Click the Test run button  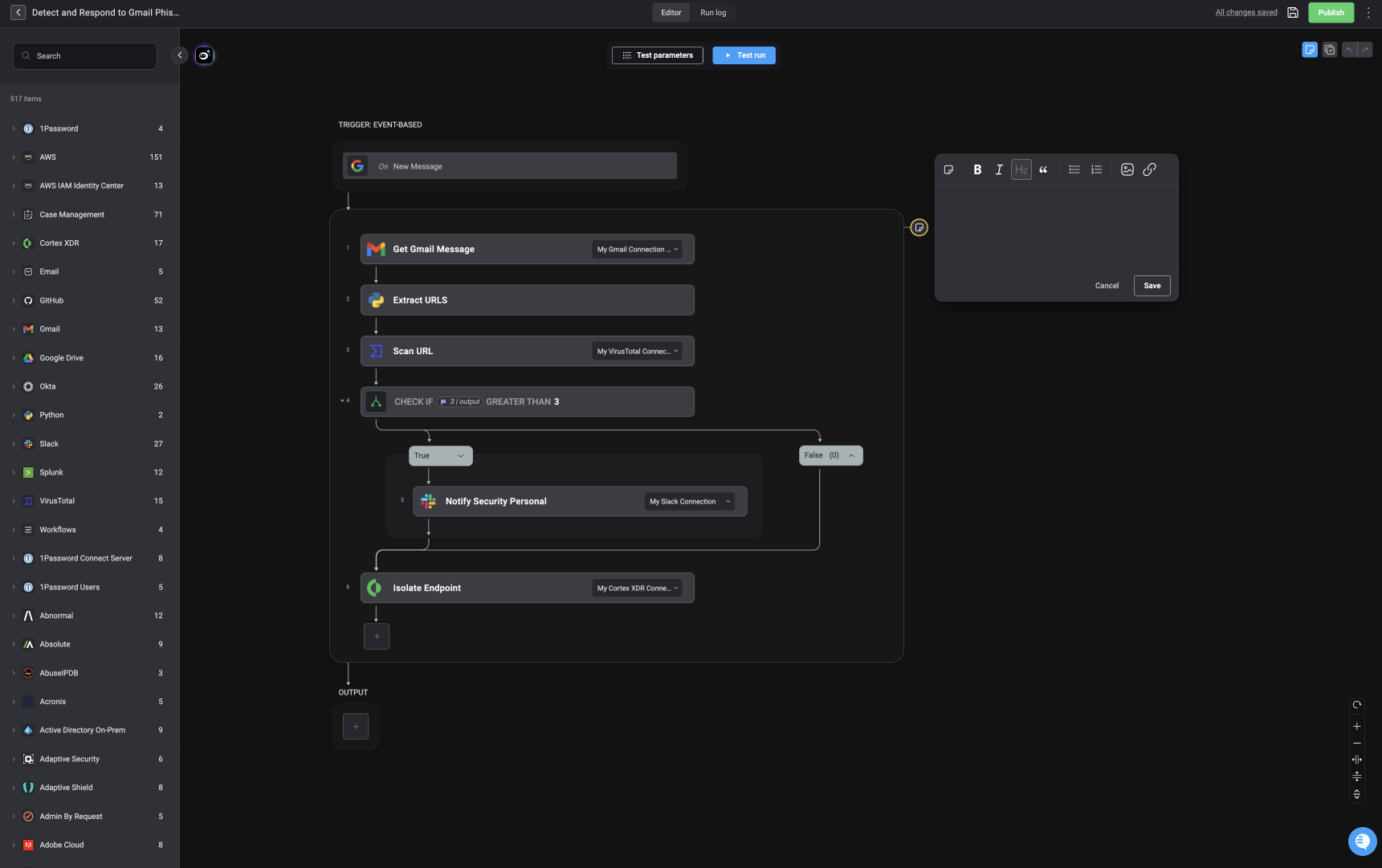tap(744, 55)
